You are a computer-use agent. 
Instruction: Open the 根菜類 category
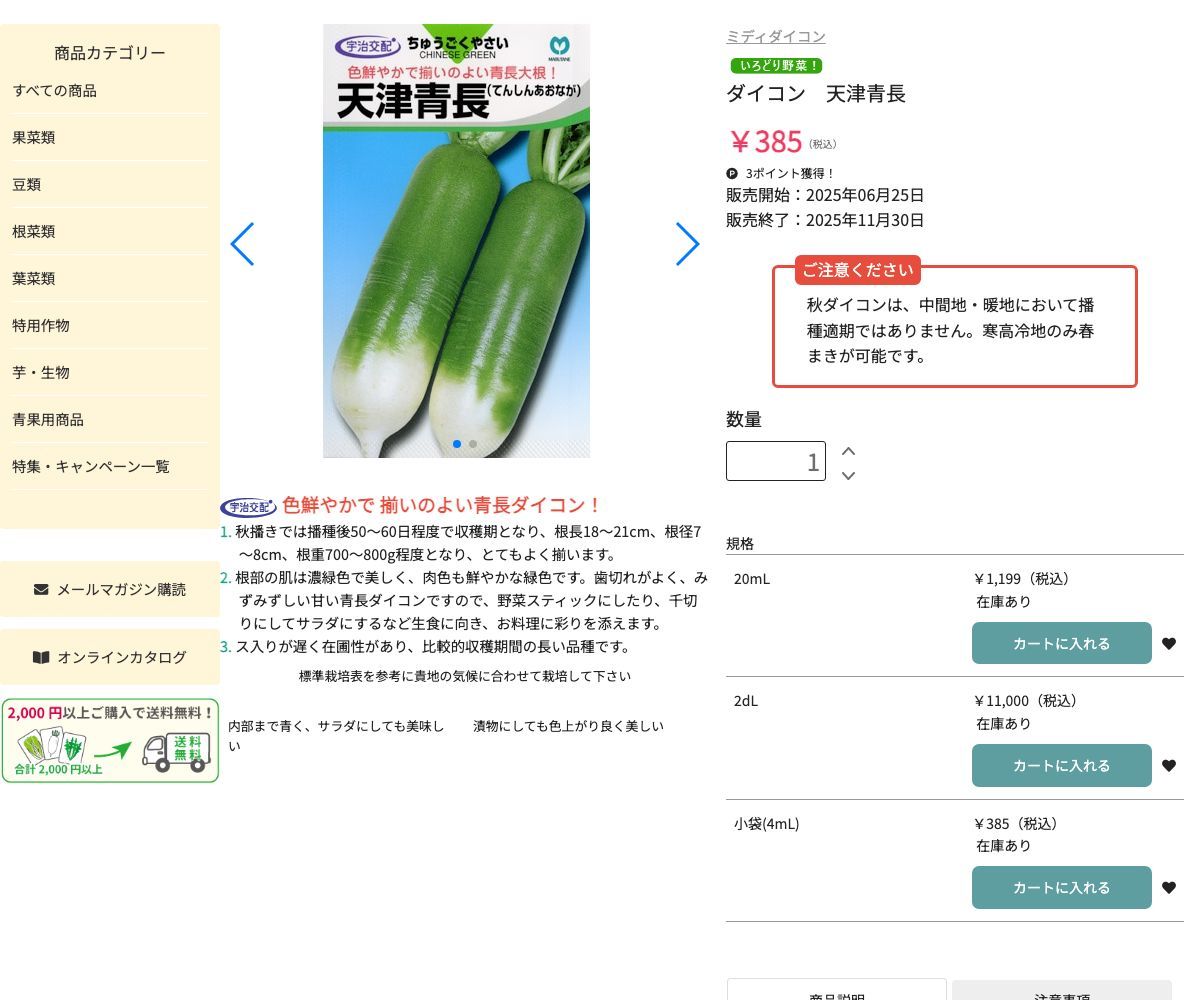click(34, 232)
